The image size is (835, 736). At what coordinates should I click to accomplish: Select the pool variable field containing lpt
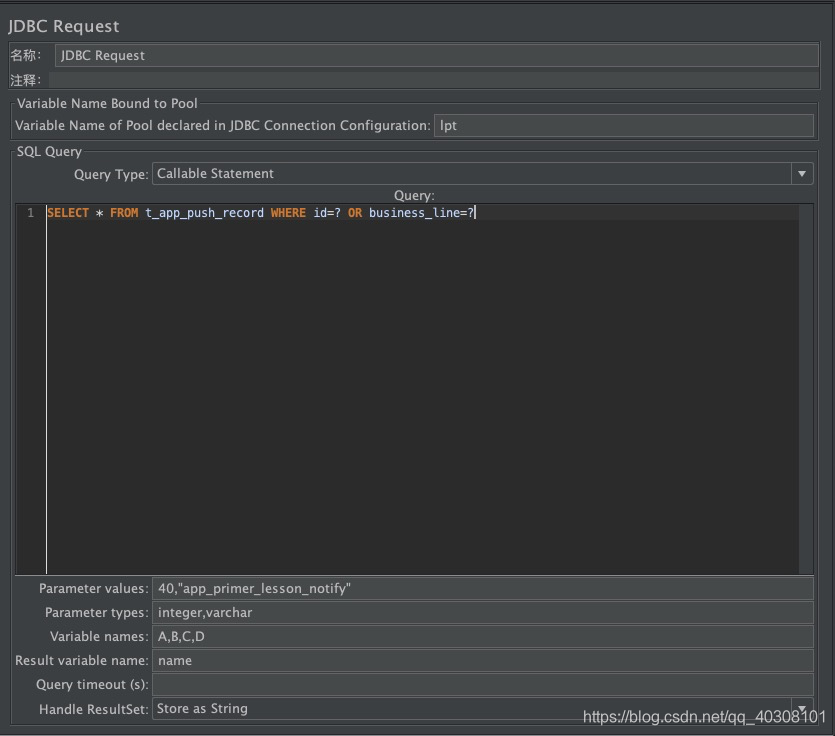(620, 125)
